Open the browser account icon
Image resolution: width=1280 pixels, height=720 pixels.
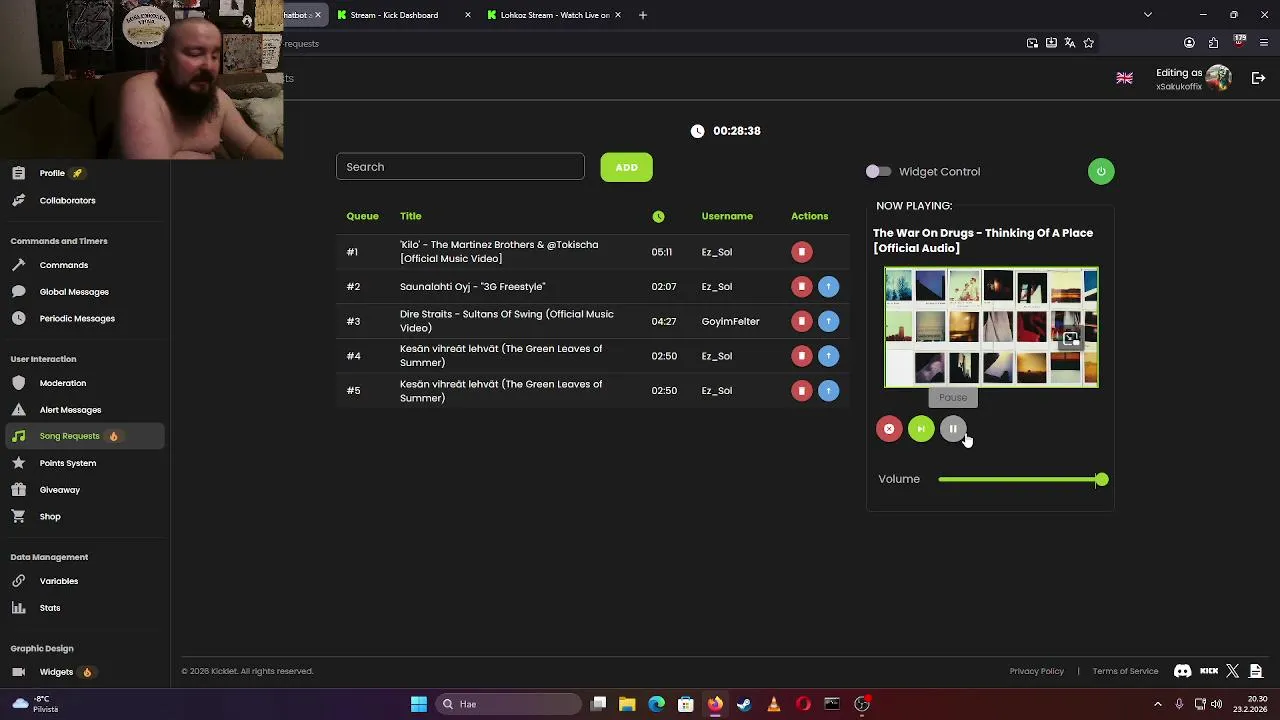1189,43
